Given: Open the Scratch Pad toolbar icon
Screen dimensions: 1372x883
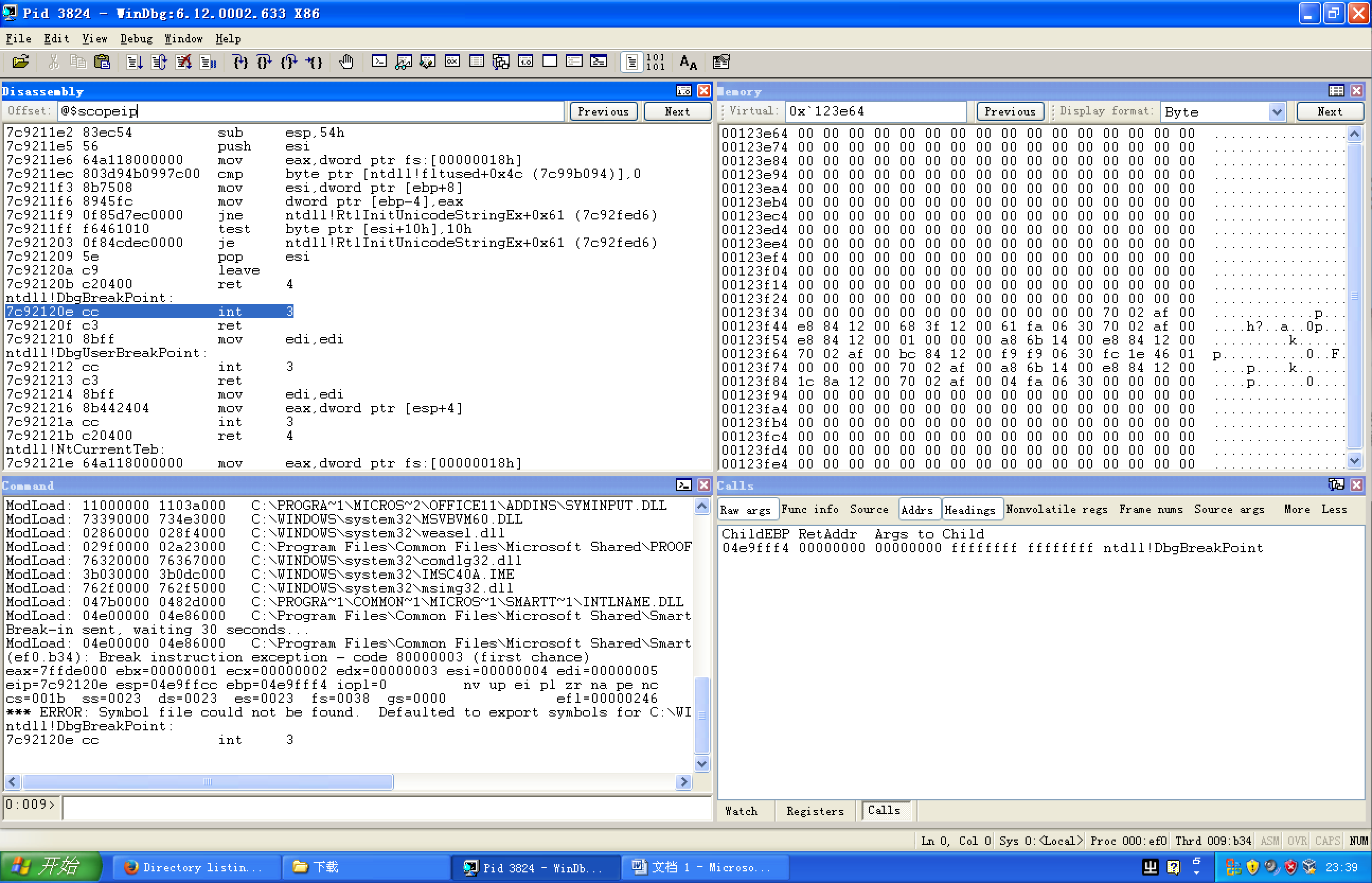Looking at the screenshot, I should [550, 62].
